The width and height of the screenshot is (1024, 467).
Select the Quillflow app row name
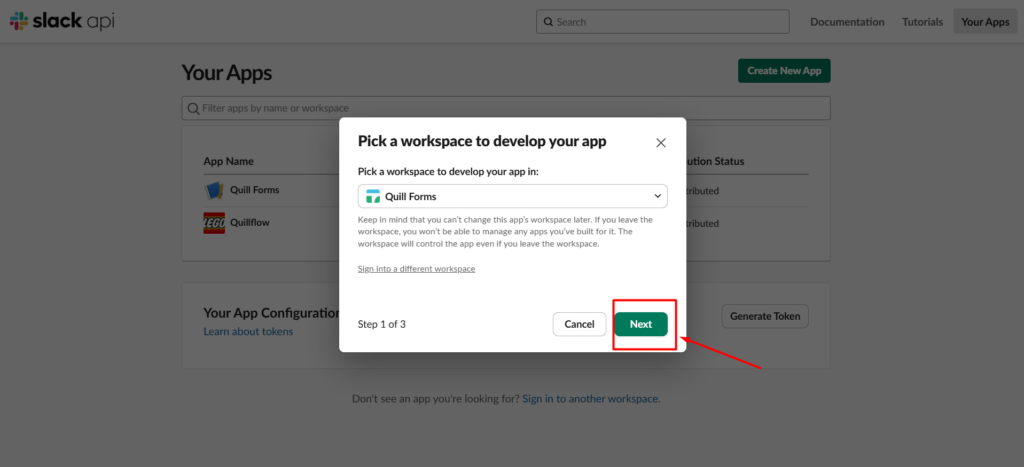250,222
